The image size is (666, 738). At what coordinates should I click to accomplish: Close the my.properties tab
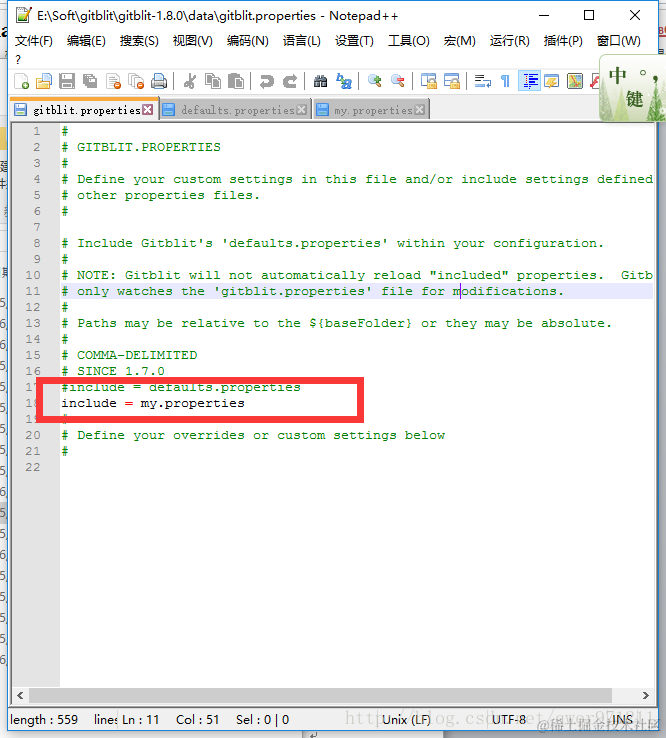click(420, 110)
